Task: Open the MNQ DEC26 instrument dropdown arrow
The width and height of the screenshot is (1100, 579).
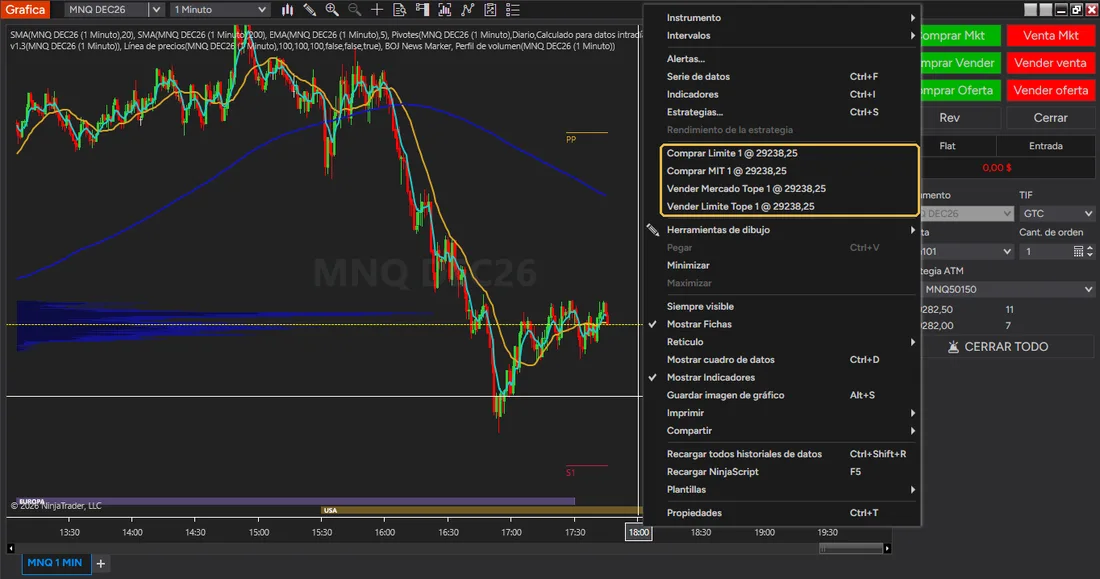Action: (x=156, y=10)
